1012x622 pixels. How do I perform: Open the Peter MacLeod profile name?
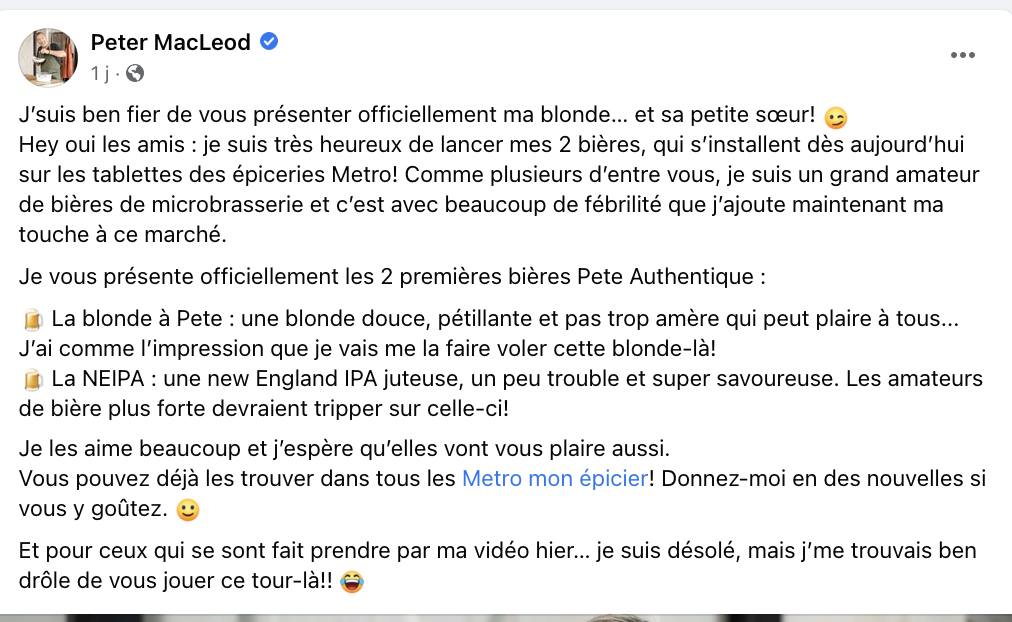click(170, 42)
